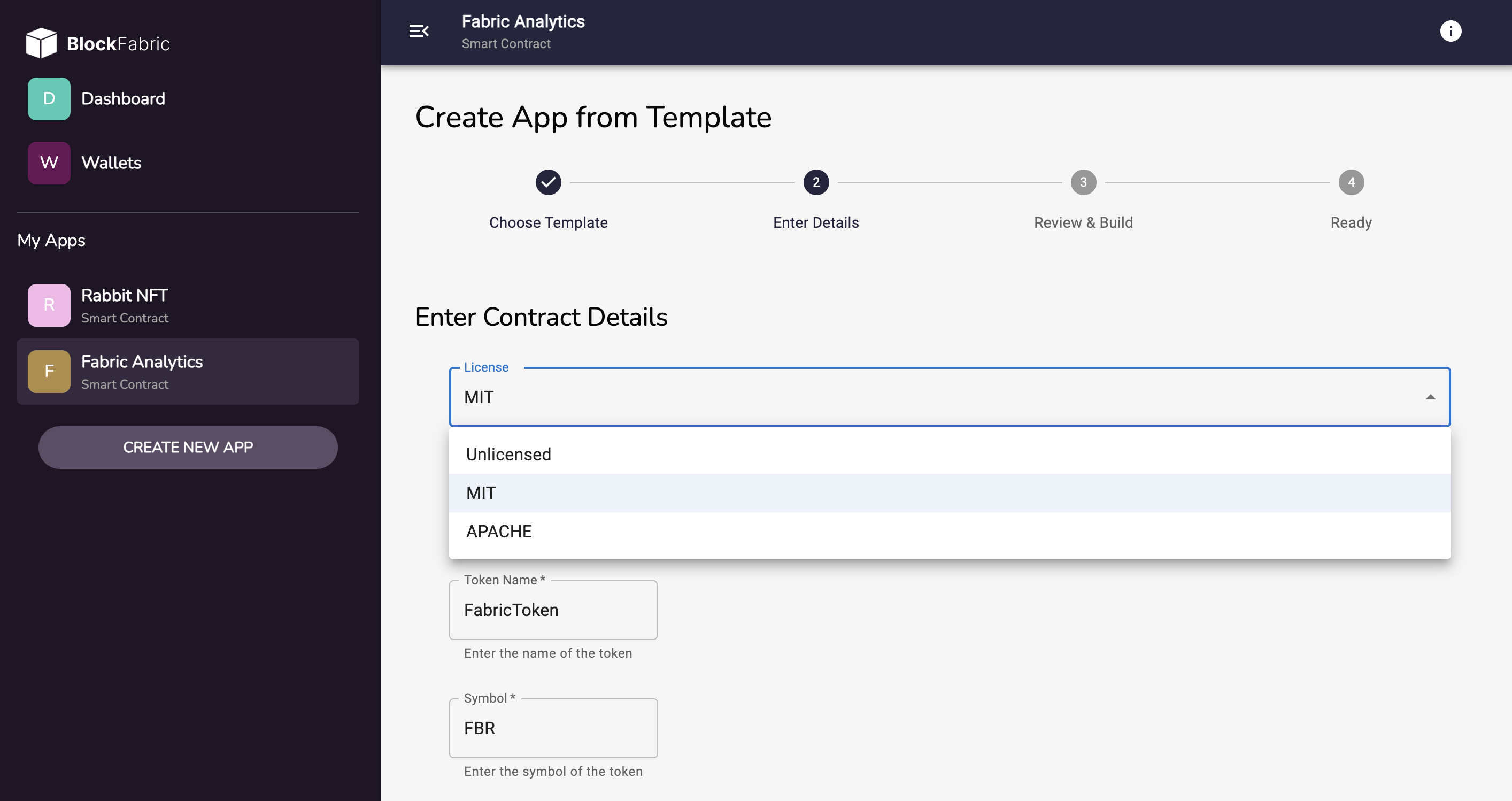Select the Rabbit NFT app icon

point(49,305)
